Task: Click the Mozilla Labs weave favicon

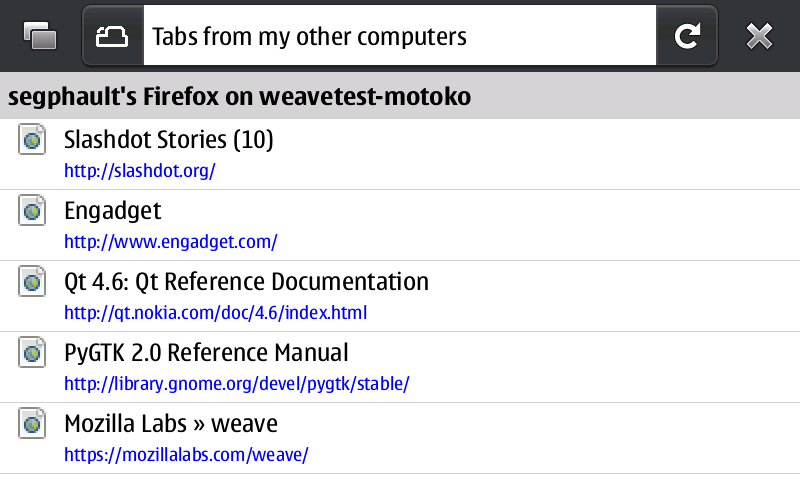Action: 32,423
